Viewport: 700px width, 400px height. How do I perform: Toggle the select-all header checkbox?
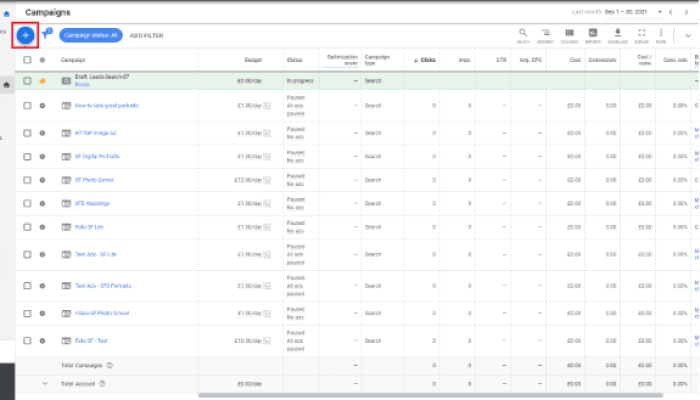point(27,60)
